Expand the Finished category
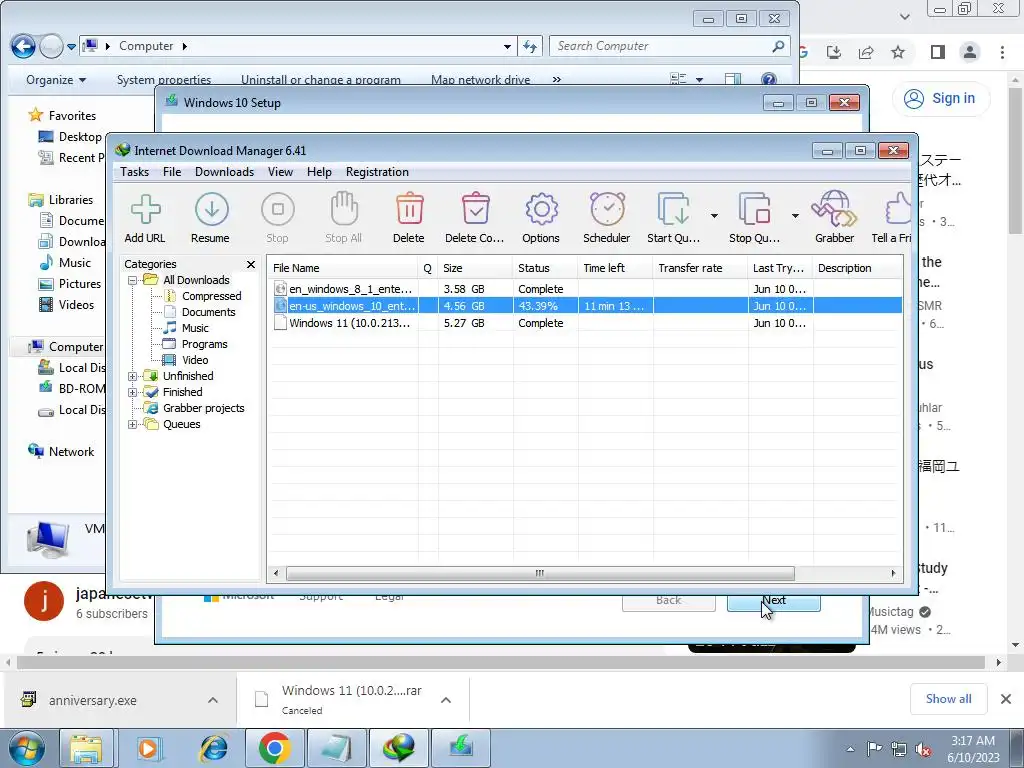The height and width of the screenshot is (768, 1024). (133, 392)
